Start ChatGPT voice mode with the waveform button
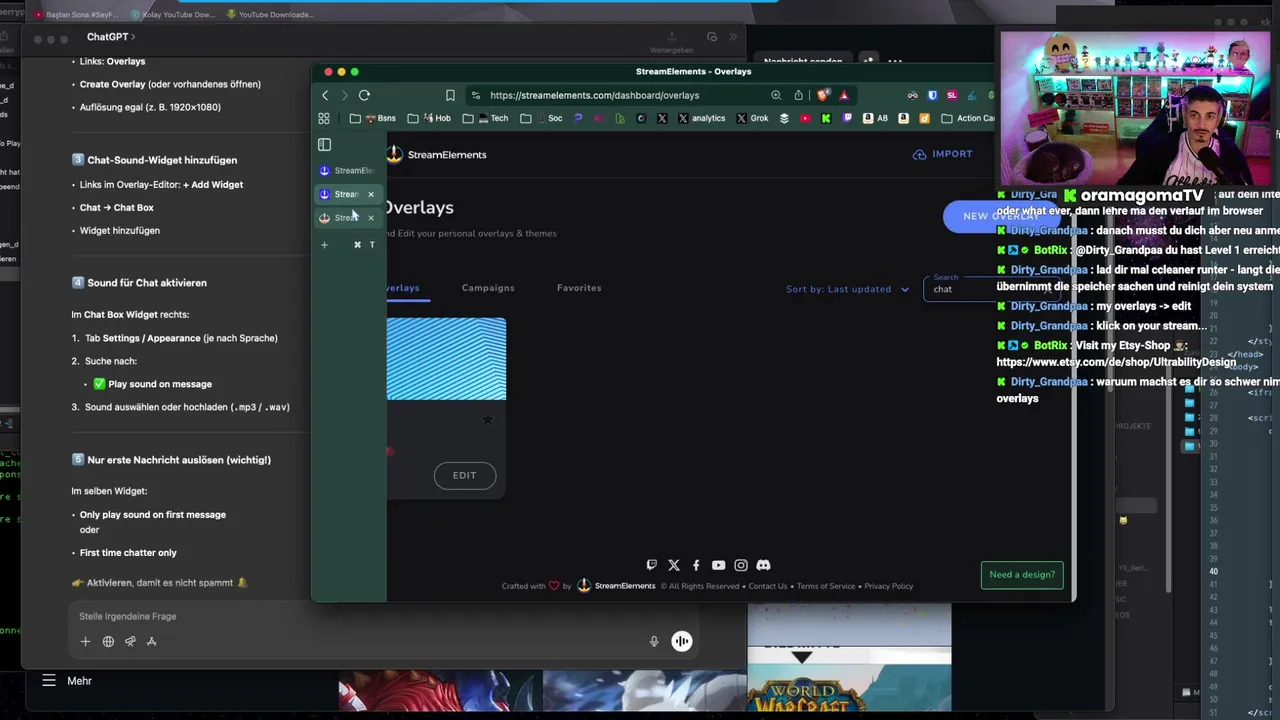 point(681,641)
